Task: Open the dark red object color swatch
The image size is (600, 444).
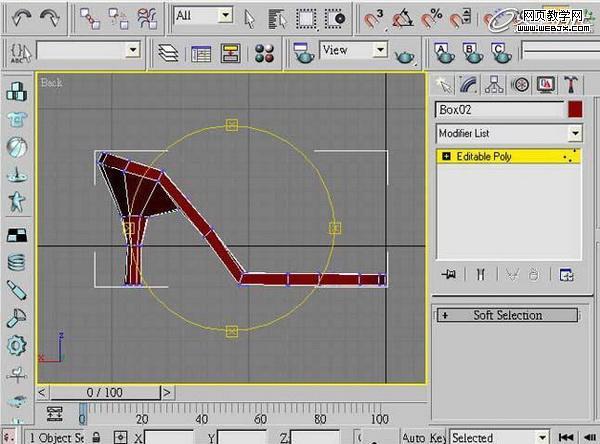Action: (575, 109)
